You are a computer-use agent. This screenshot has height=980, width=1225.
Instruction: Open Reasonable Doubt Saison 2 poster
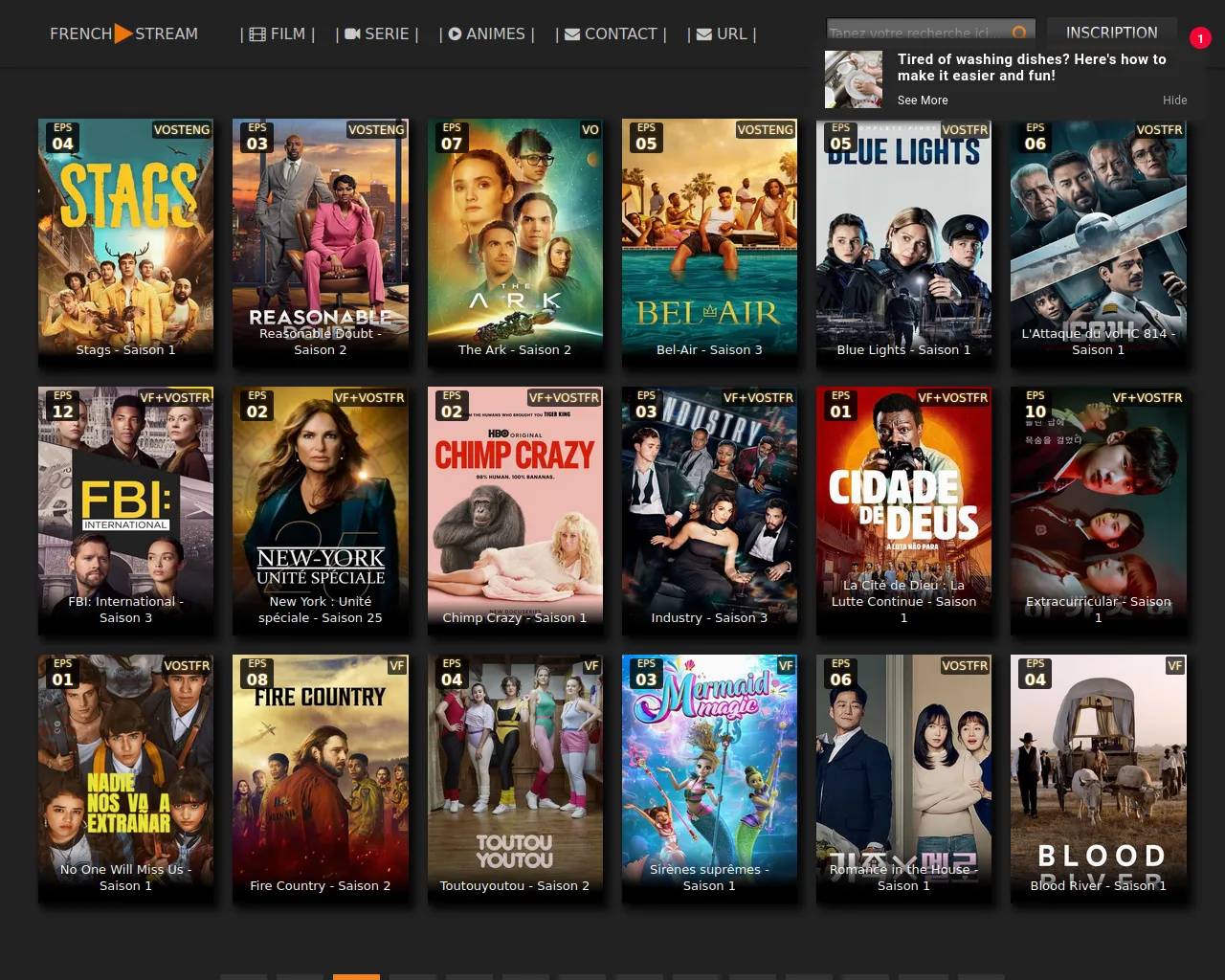321,243
